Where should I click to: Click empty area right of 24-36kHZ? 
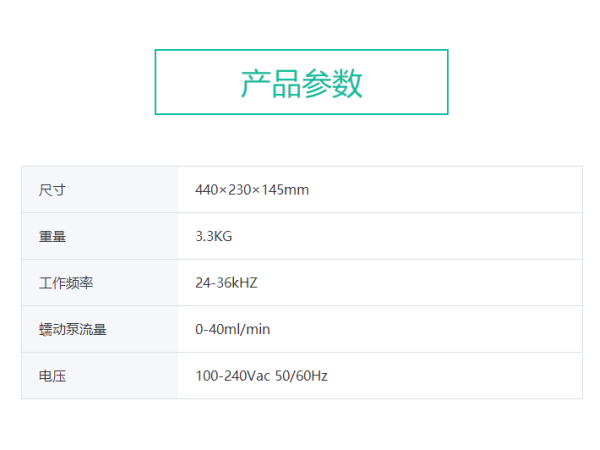[x=419, y=283]
